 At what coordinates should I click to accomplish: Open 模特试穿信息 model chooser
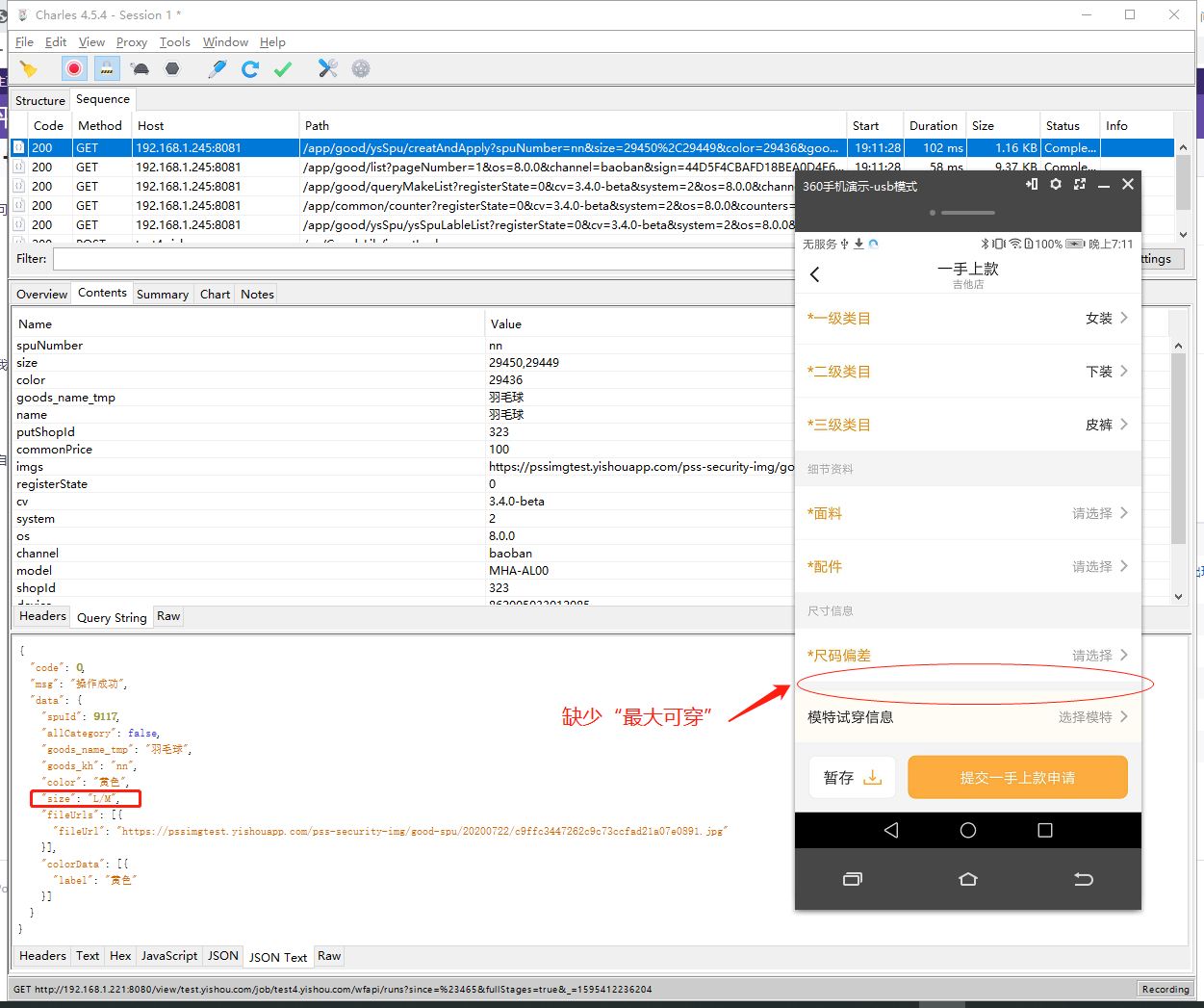pos(968,717)
